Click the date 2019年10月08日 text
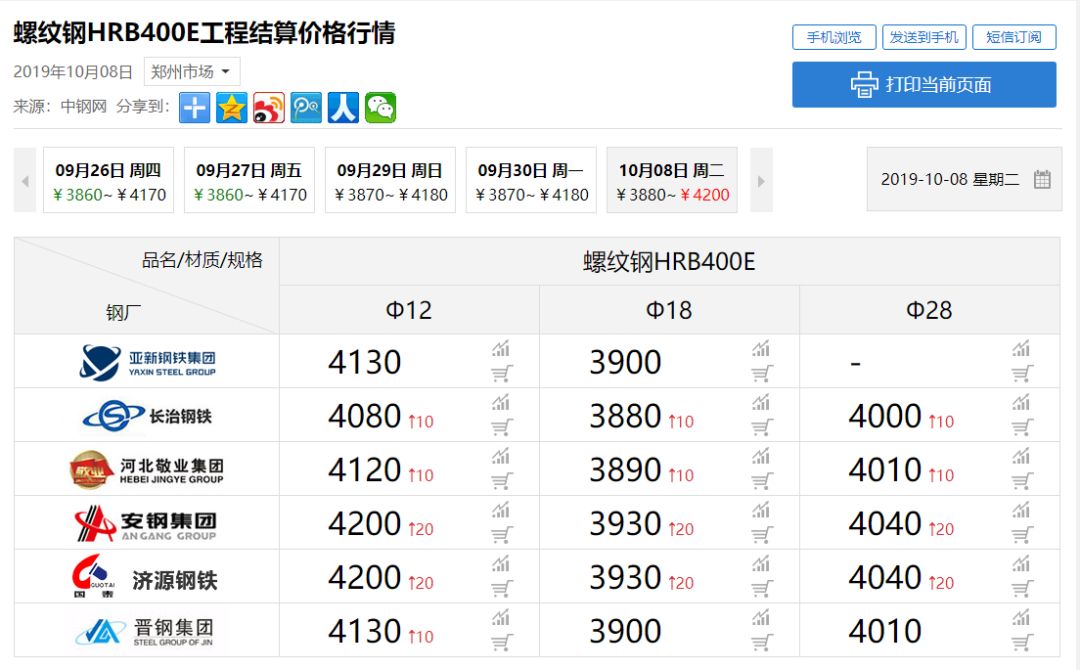 73,72
